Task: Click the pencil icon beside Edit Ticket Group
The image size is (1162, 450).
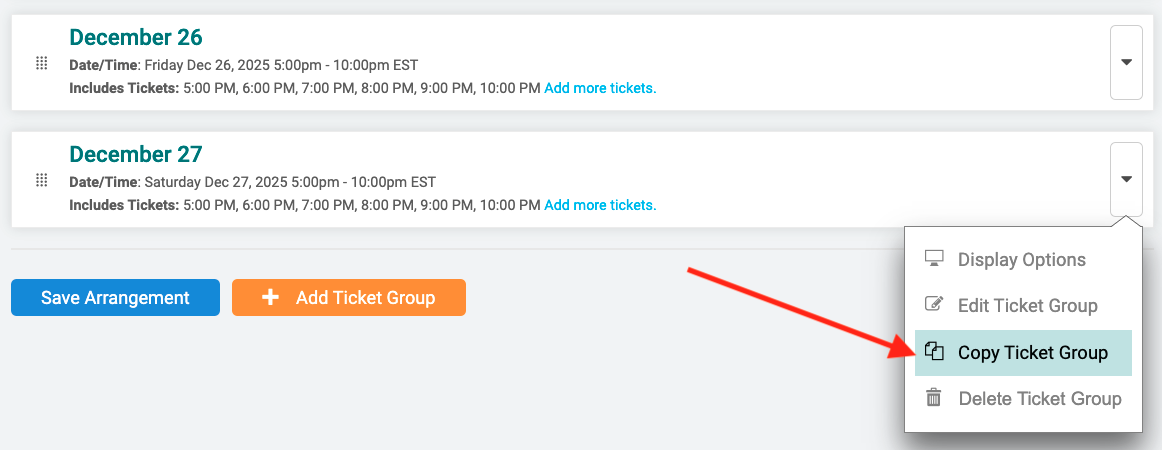Action: click(x=934, y=304)
